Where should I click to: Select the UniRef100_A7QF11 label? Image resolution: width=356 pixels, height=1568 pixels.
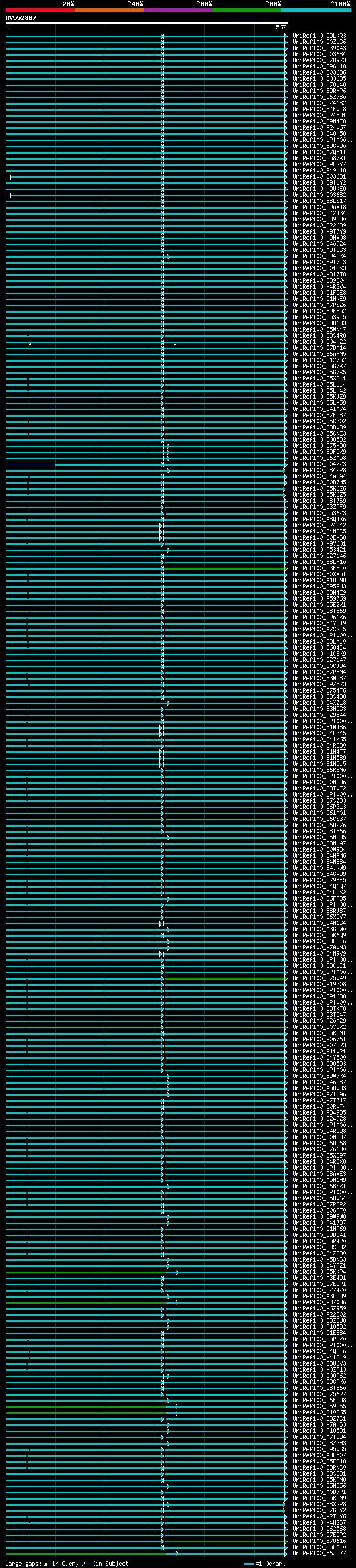(x=319, y=152)
